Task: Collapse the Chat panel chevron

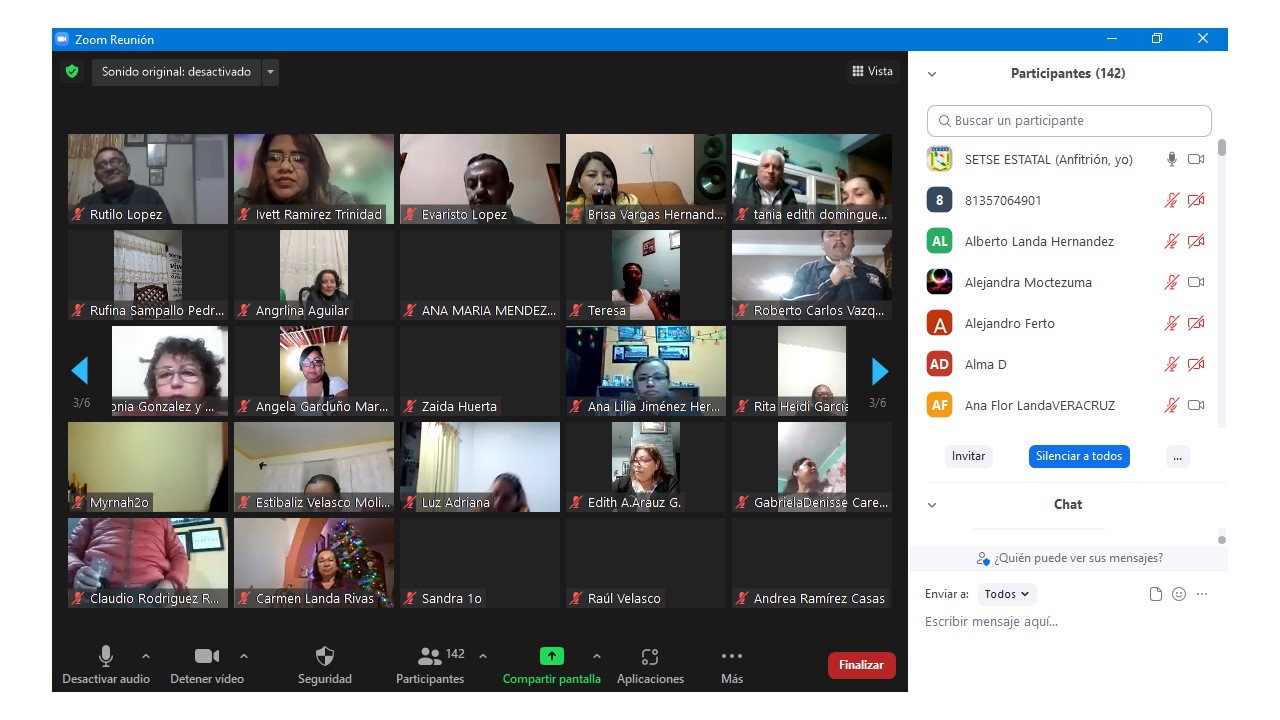Action: pos(932,505)
